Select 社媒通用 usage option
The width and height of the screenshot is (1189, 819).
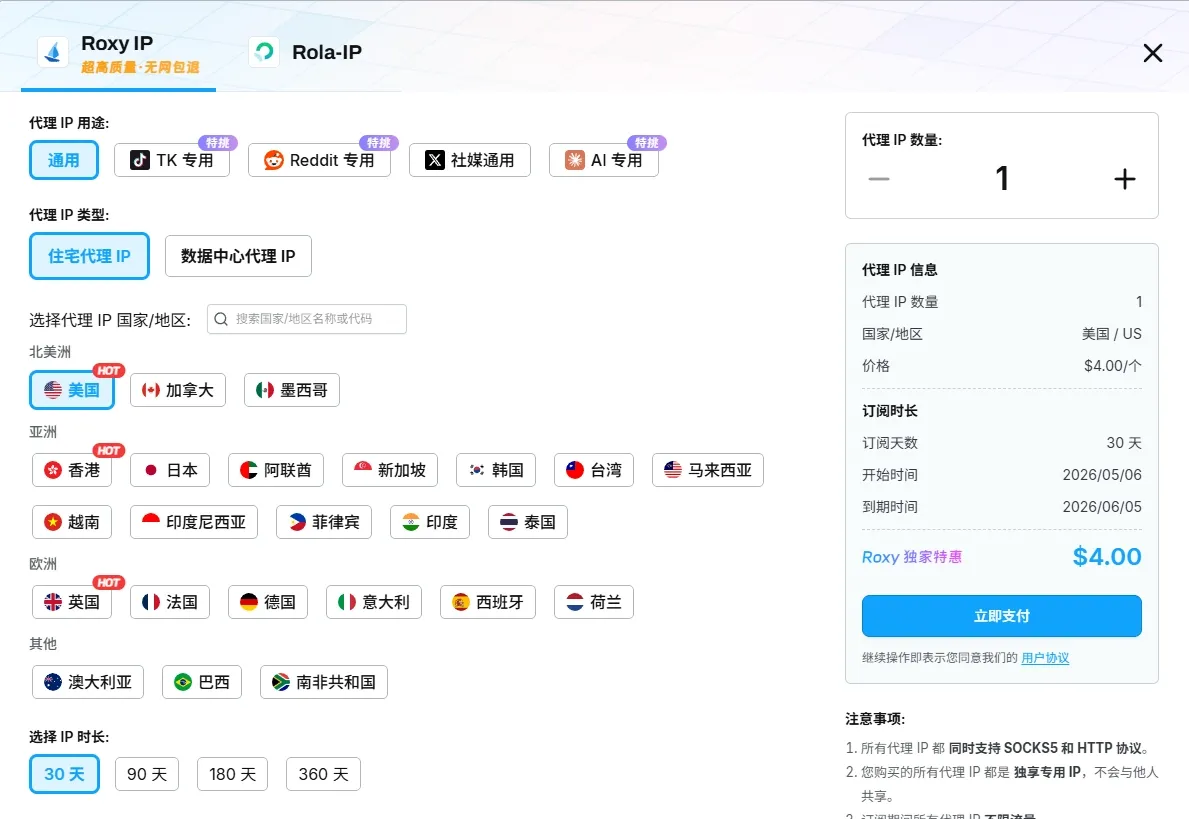pyautogui.click(x=469, y=160)
